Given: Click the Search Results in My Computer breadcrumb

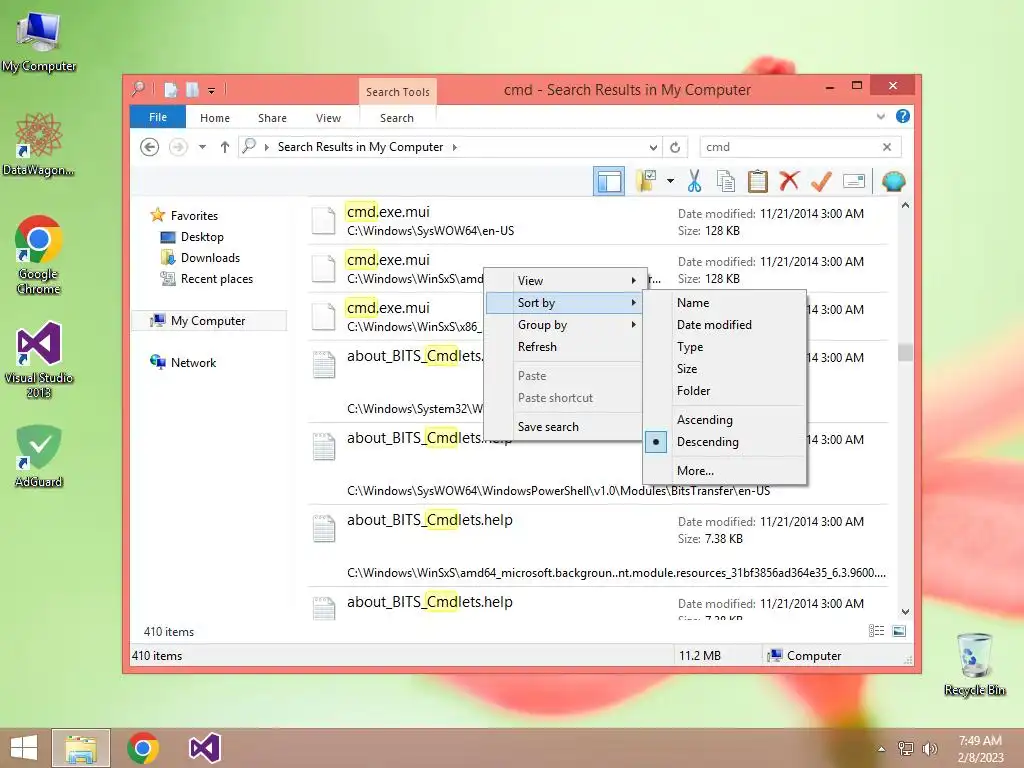Looking at the screenshot, I should (360, 147).
